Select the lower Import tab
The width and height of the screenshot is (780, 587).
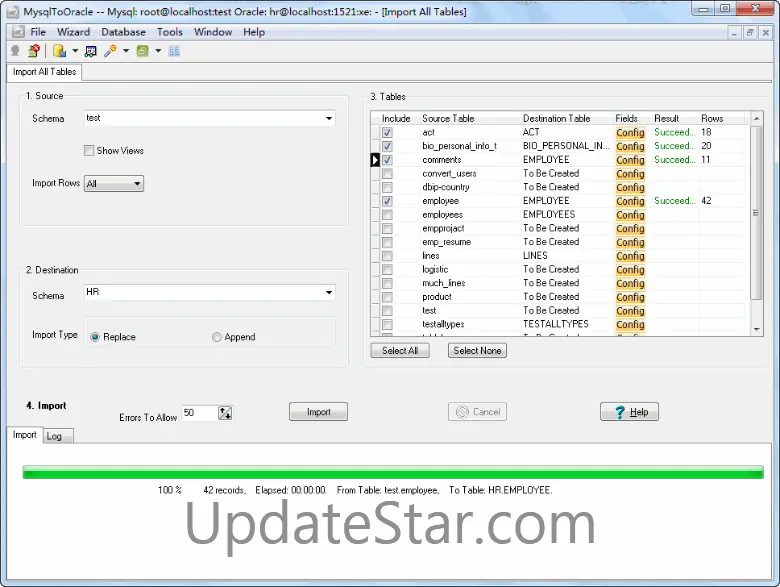[x=24, y=435]
